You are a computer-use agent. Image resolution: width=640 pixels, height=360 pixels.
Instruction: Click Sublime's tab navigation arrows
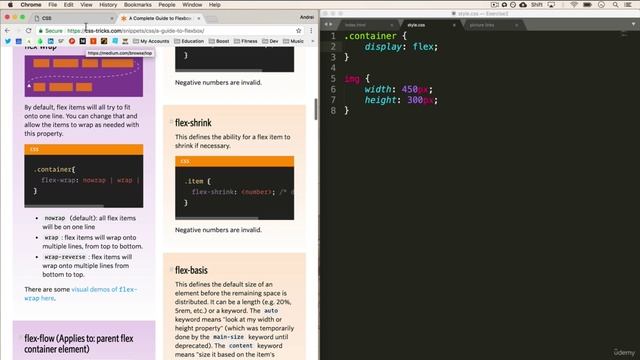328,24
